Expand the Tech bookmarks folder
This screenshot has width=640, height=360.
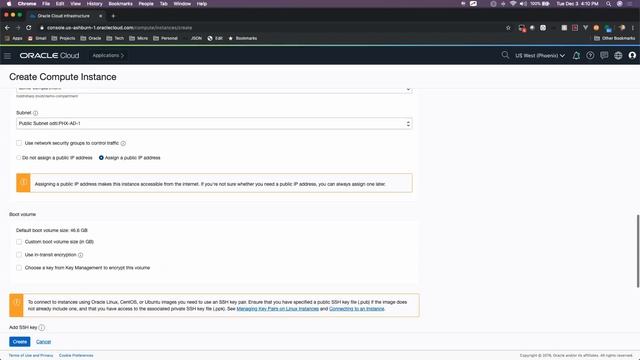[115, 38]
